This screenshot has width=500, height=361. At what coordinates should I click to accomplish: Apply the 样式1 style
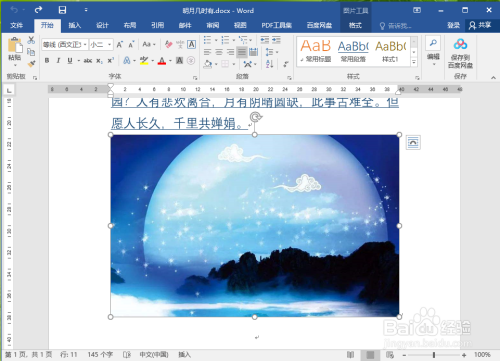[390, 51]
